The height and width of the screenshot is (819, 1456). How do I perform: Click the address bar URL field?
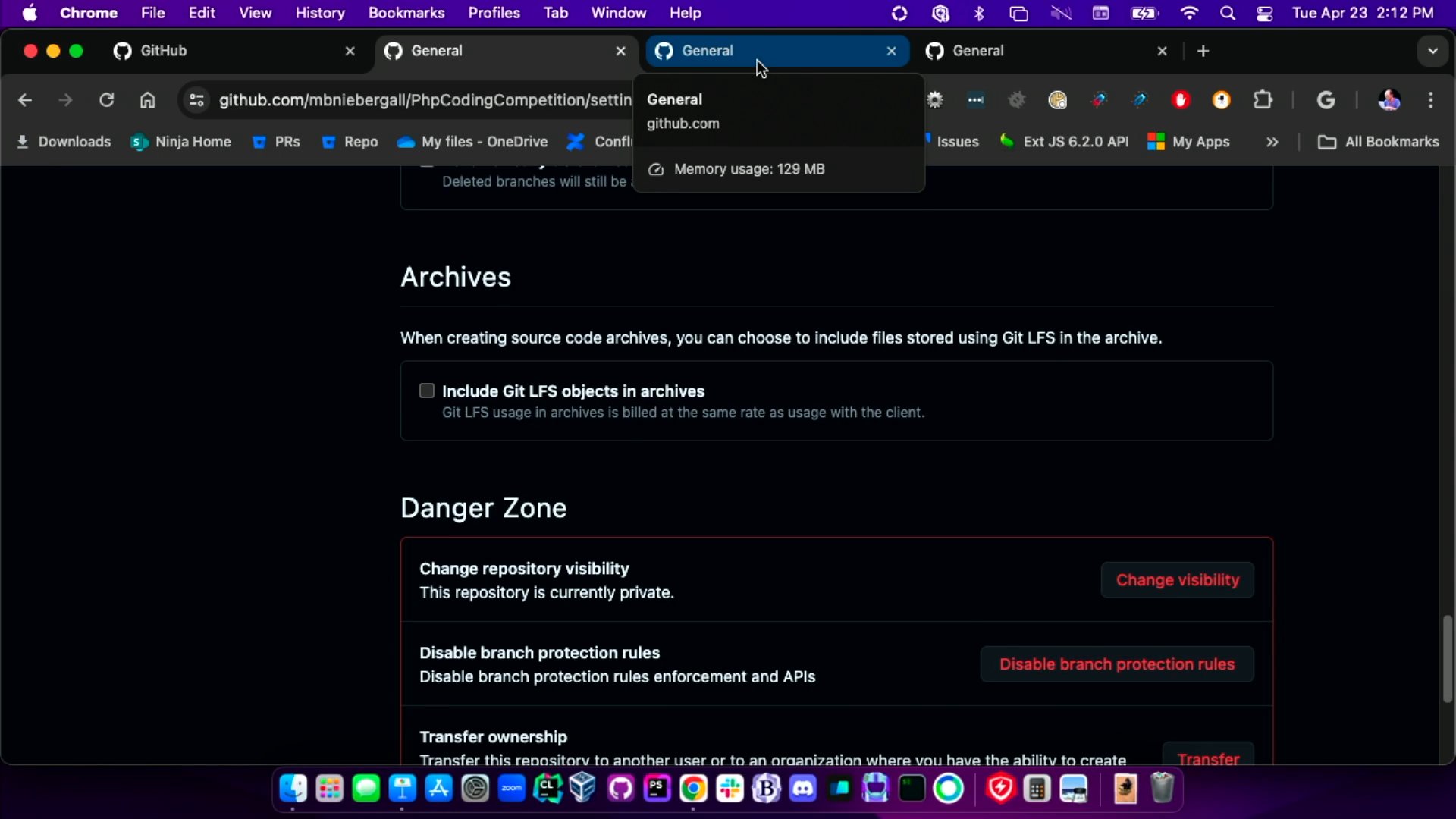pos(425,100)
